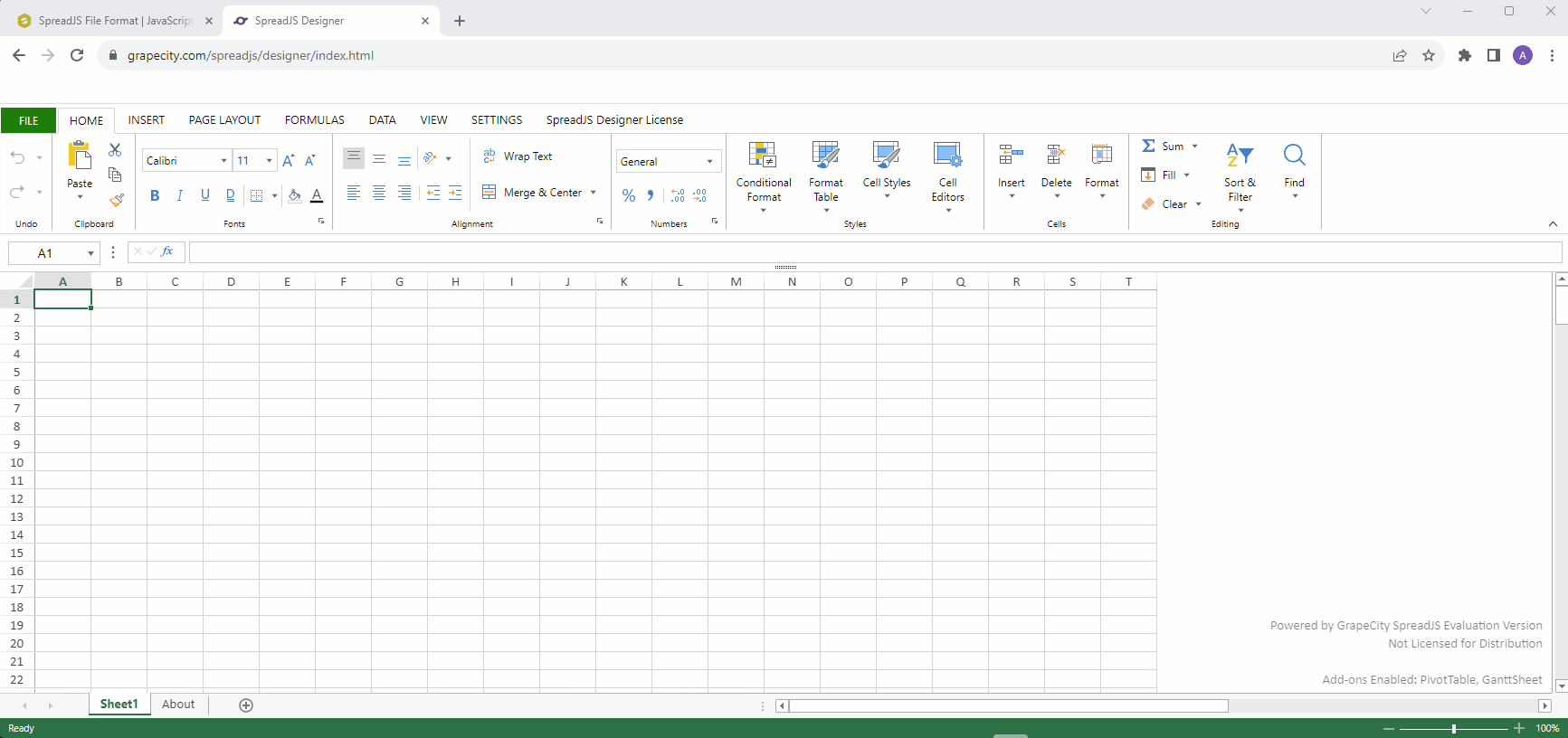This screenshot has width=1568, height=738.
Task: Open Cell Styles icon
Action: [886, 156]
